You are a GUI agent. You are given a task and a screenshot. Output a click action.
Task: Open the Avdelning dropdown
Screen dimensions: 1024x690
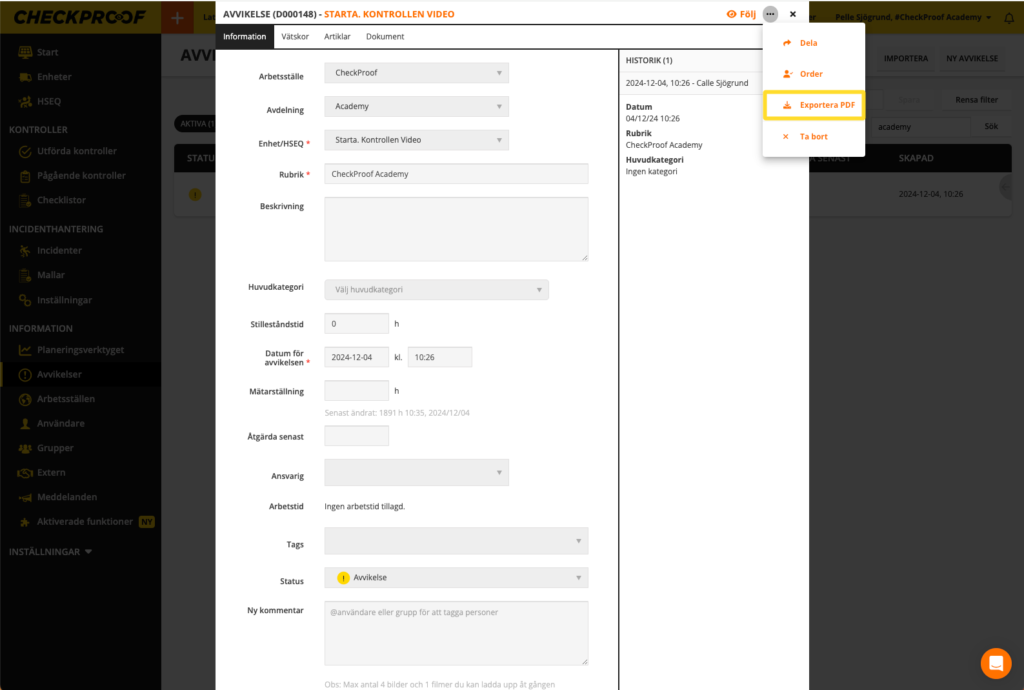coord(416,106)
